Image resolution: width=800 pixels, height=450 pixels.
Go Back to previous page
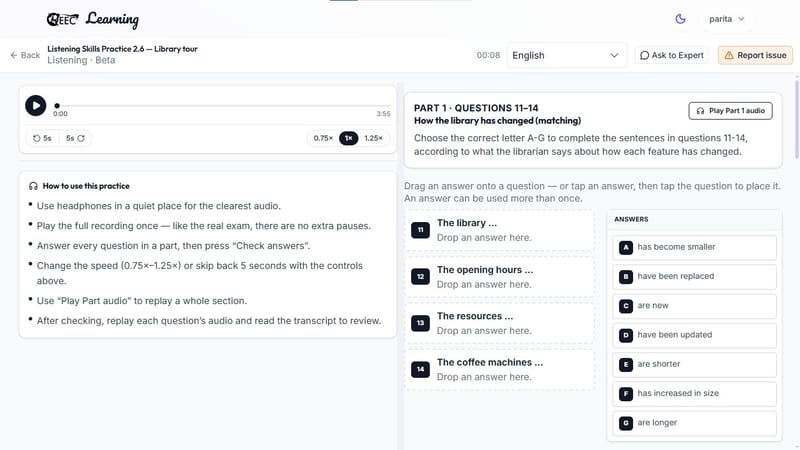tap(25, 55)
